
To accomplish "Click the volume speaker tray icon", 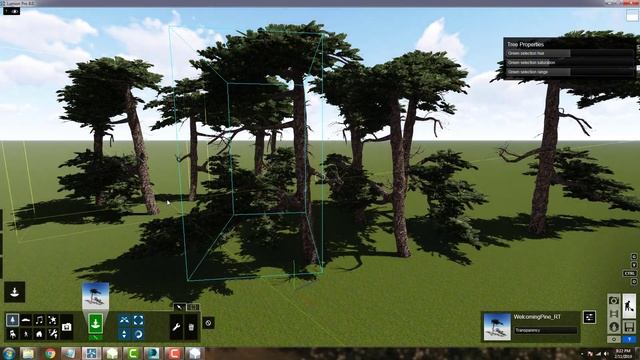I will 606,354.
